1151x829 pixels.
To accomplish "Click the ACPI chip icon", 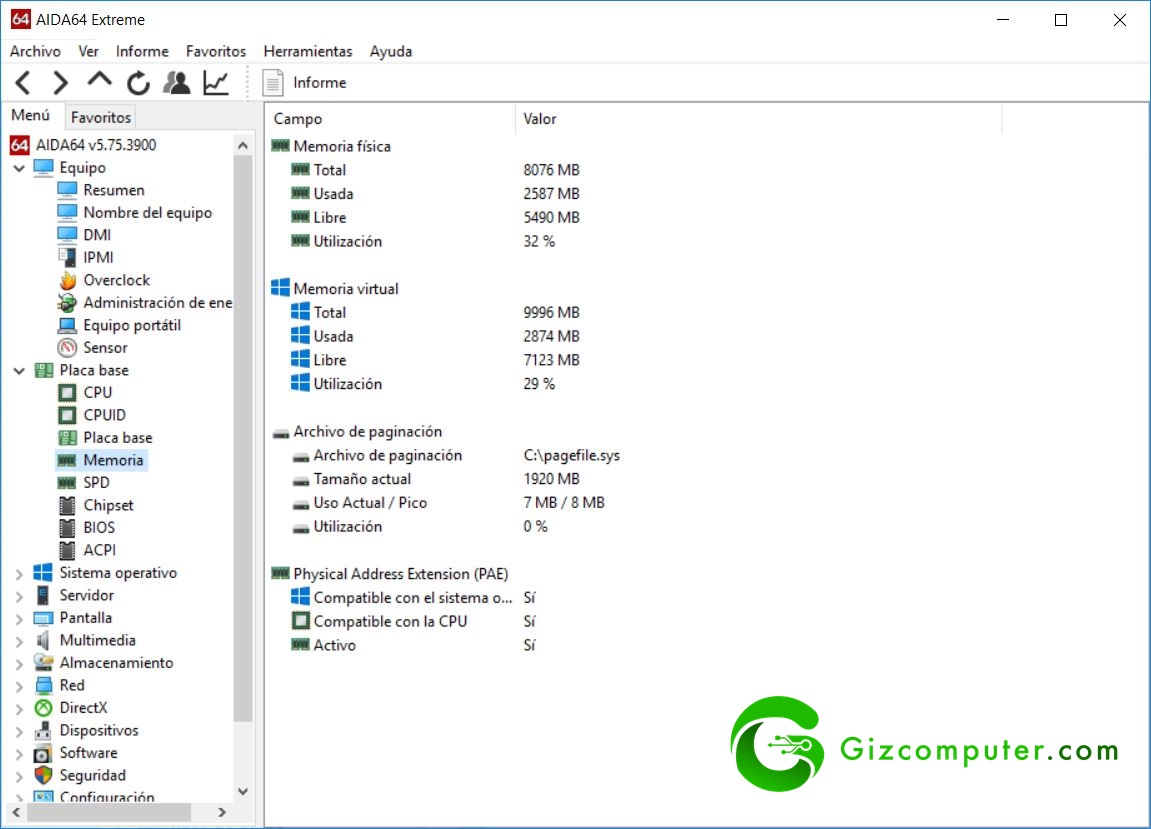I will [x=68, y=551].
